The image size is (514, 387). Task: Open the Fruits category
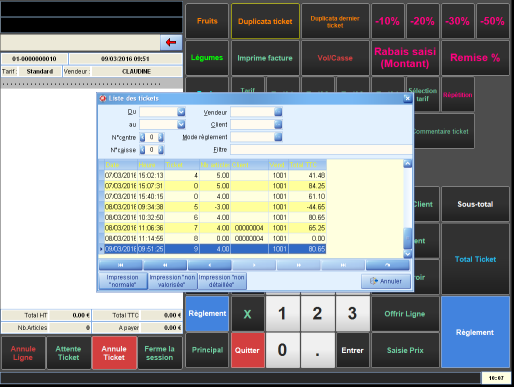click(207, 21)
